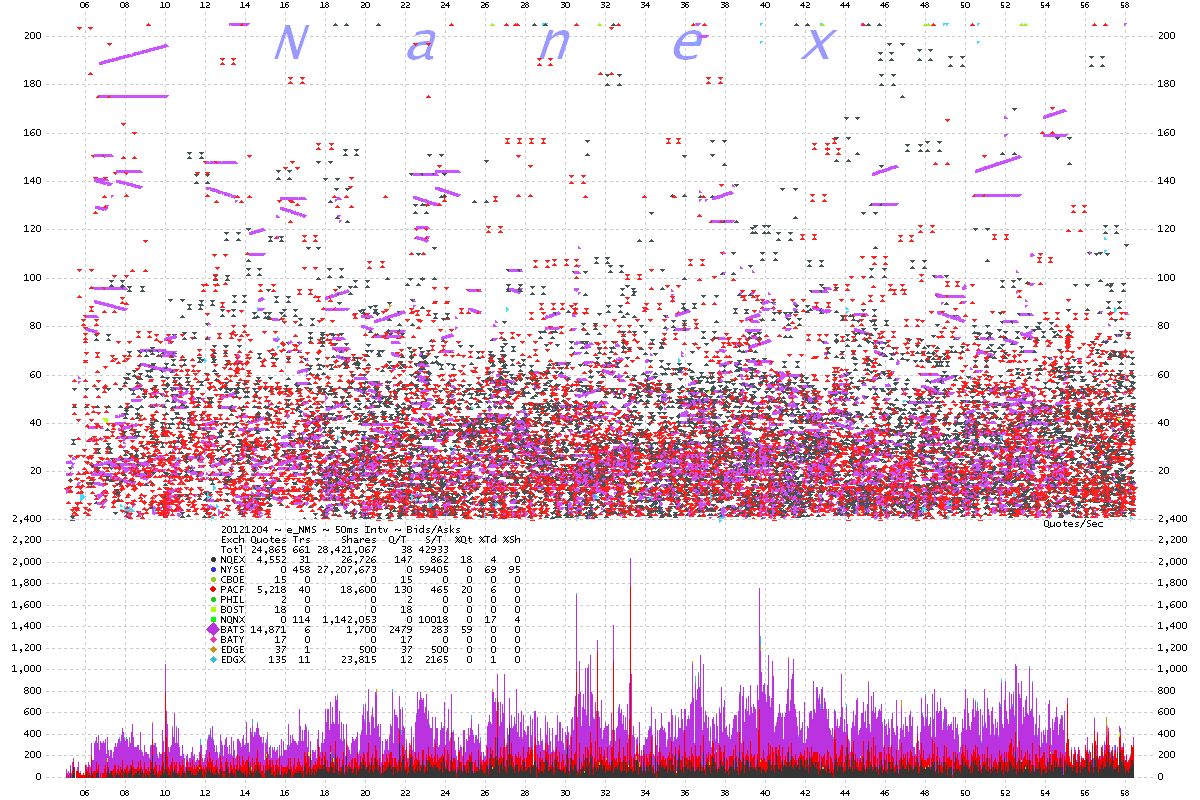Click the blue NYSE legend circle
Image resolution: width=1200 pixels, height=800 pixels.
pyautogui.click(x=213, y=570)
